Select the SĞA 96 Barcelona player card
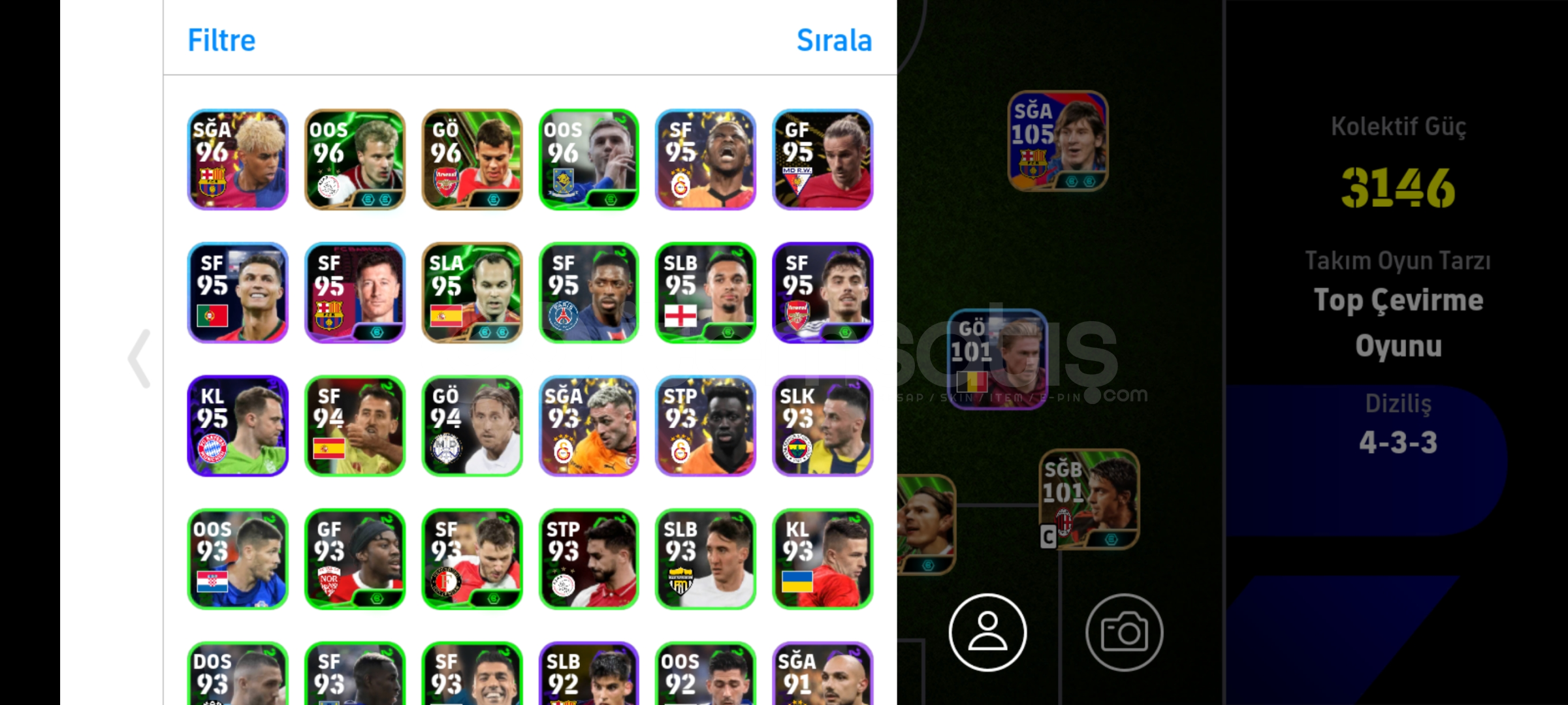This screenshot has width=1568, height=705. pos(238,159)
